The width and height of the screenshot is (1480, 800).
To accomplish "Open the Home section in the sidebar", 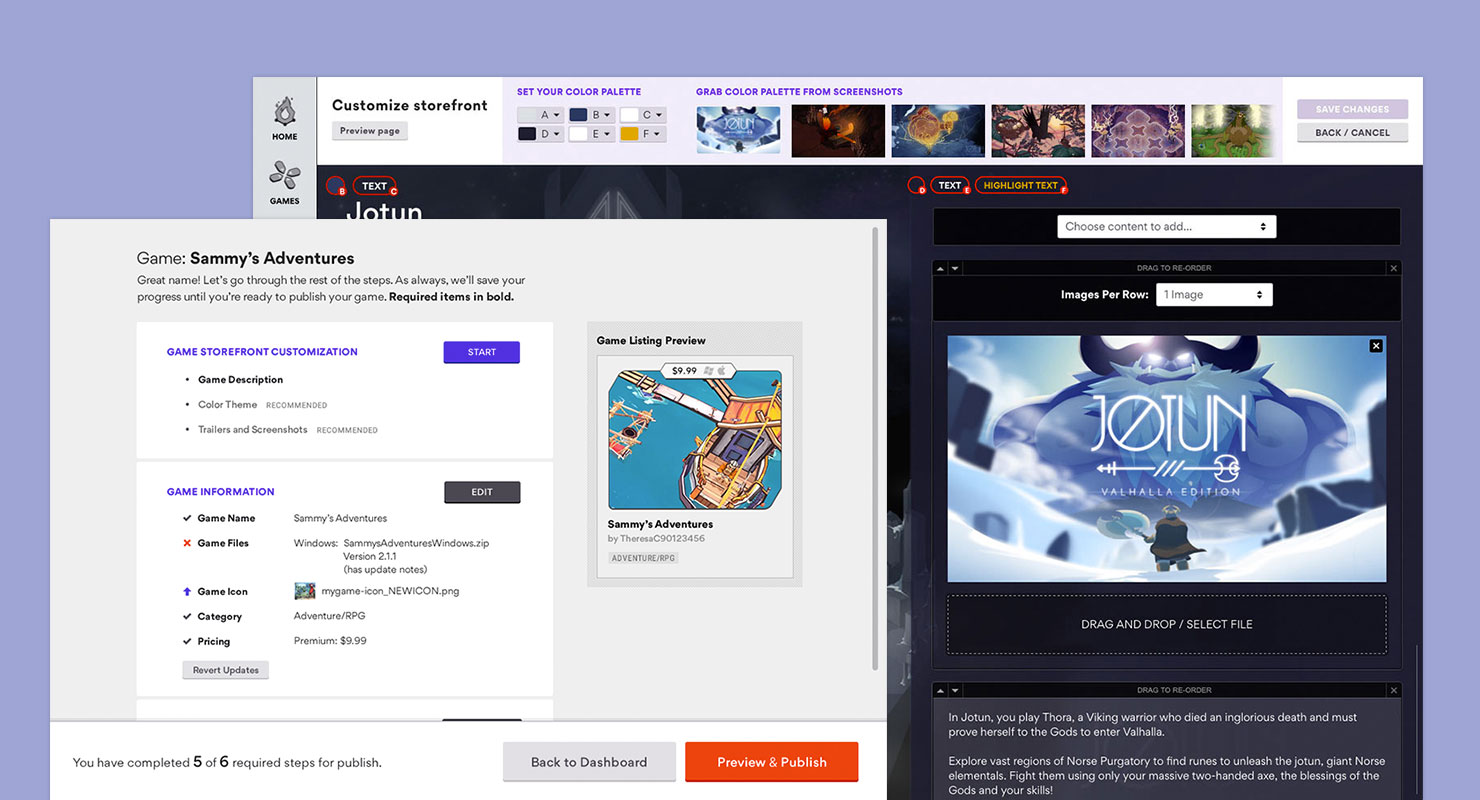I will pos(285,120).
